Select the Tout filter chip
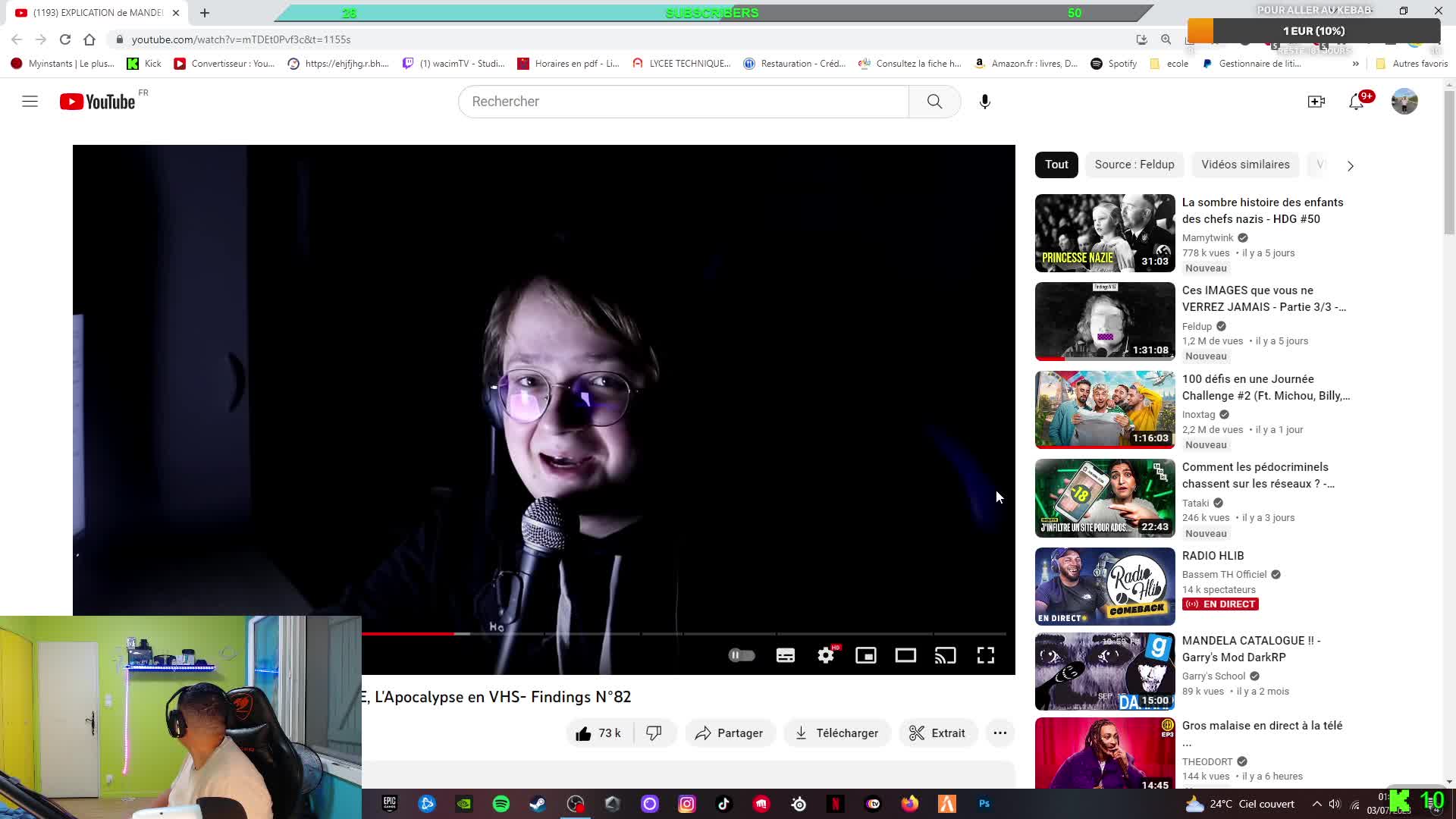Screen dimensions: 1456x819 [1056, 165]
